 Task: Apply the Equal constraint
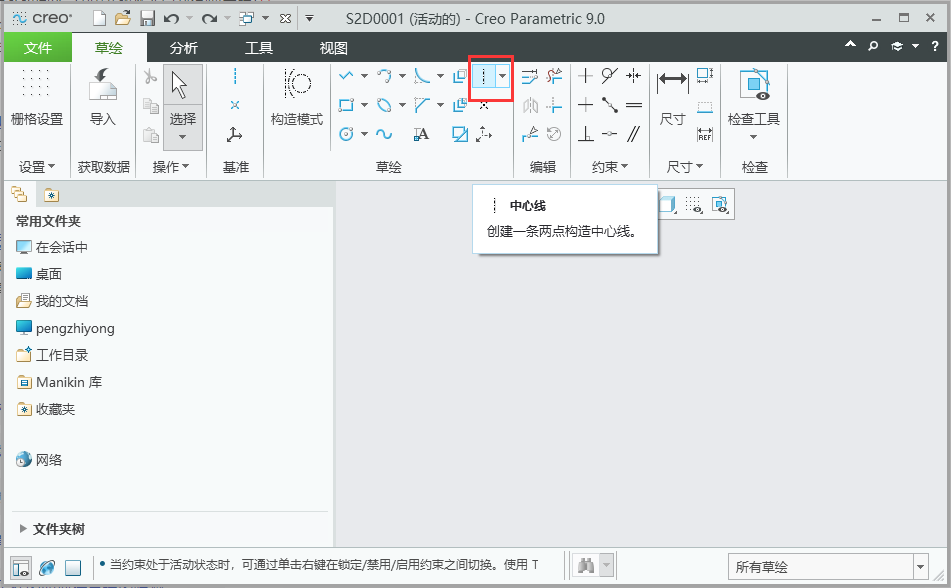tap(634, 105)
